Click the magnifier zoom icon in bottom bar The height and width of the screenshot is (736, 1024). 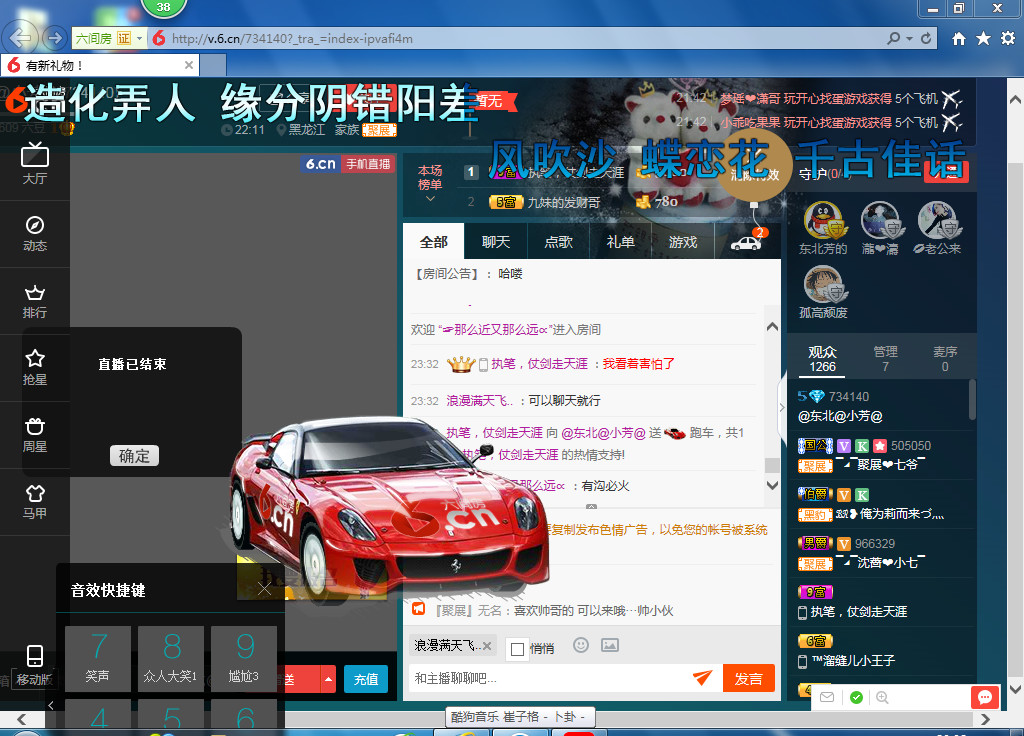click(882, 697)
